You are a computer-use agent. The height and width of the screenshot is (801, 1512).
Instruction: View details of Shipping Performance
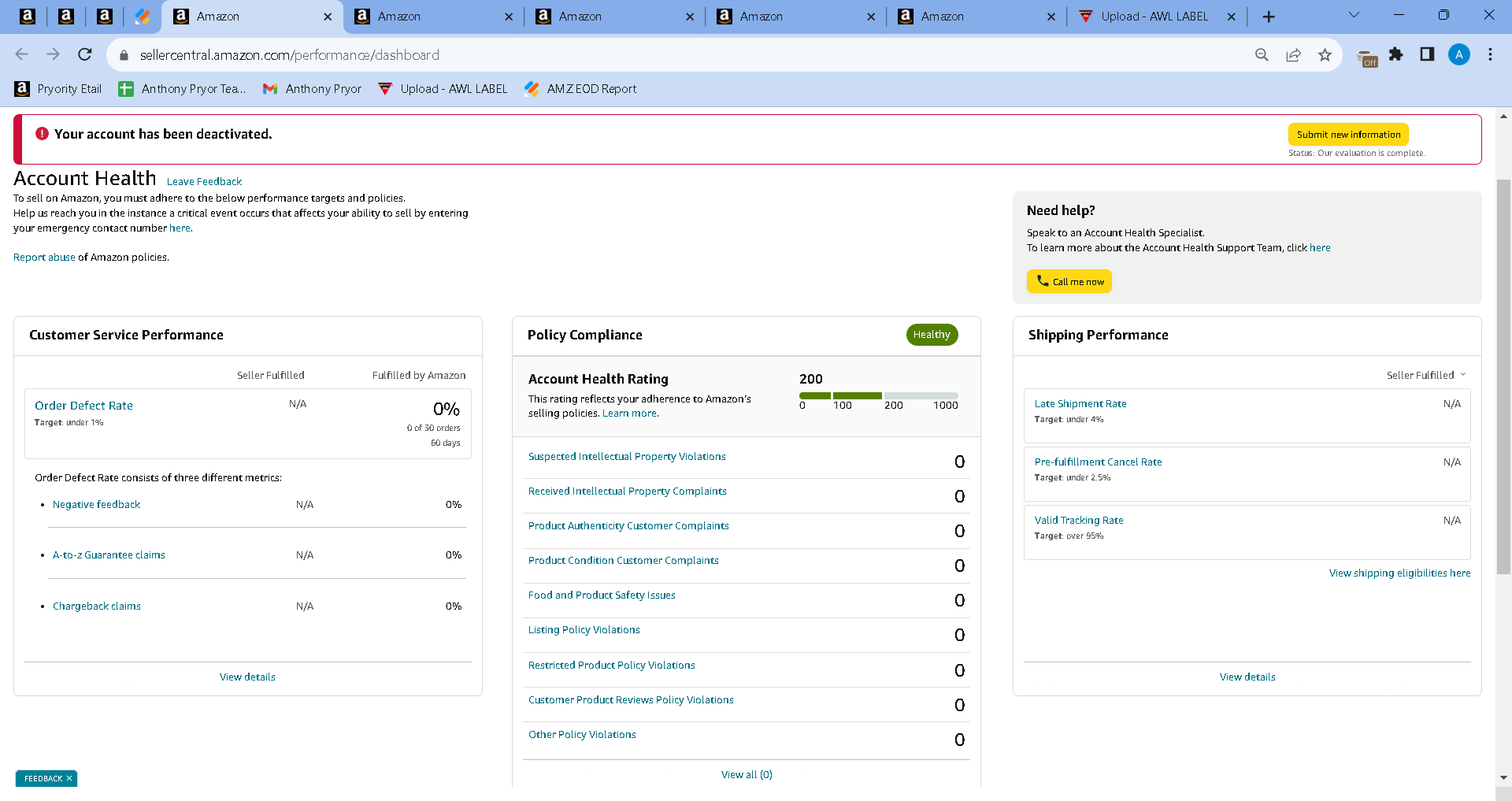[x=1247, y=677]
